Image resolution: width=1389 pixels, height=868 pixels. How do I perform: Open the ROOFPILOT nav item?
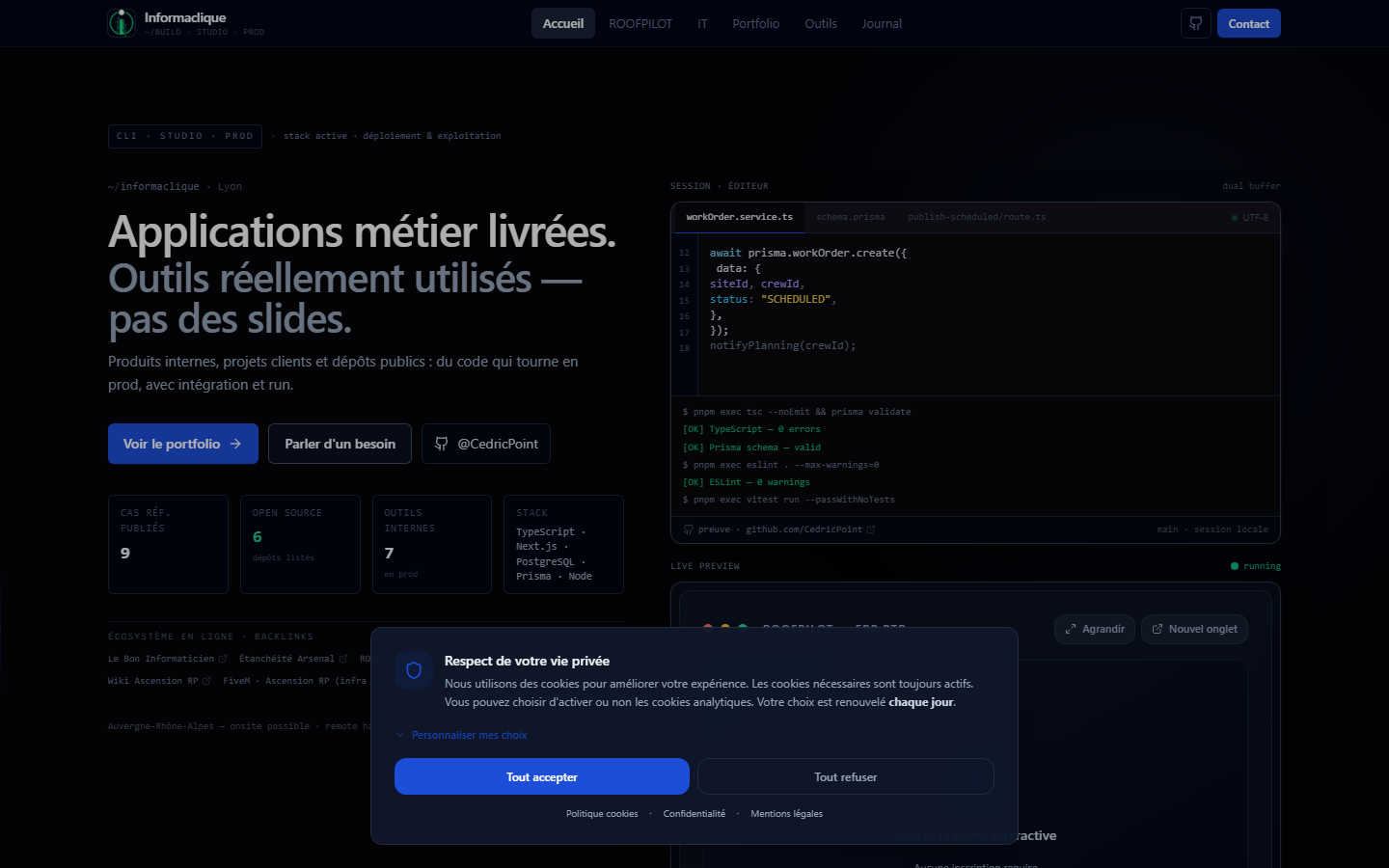(x=640, y=23)
